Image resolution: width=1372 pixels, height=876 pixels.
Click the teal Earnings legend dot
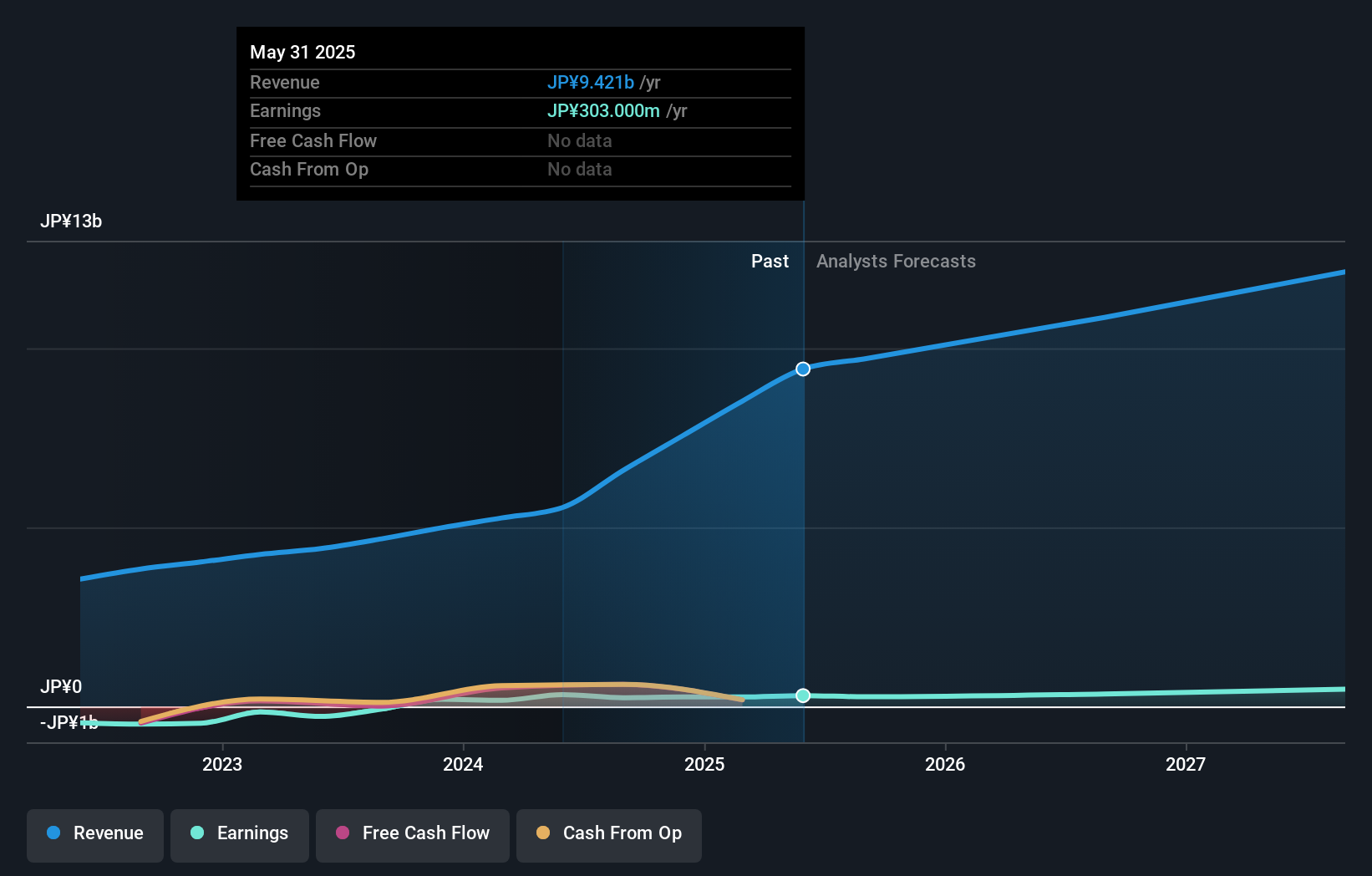(x=197, y=833)
